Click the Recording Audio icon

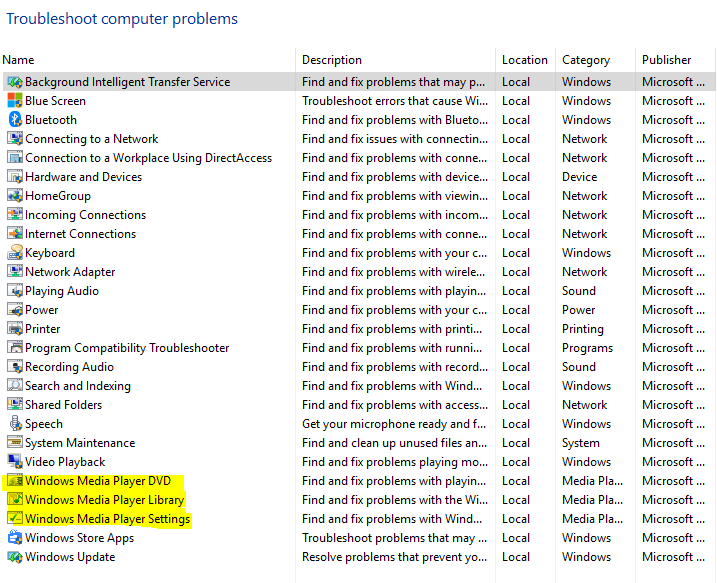click(x=15, y=367)
